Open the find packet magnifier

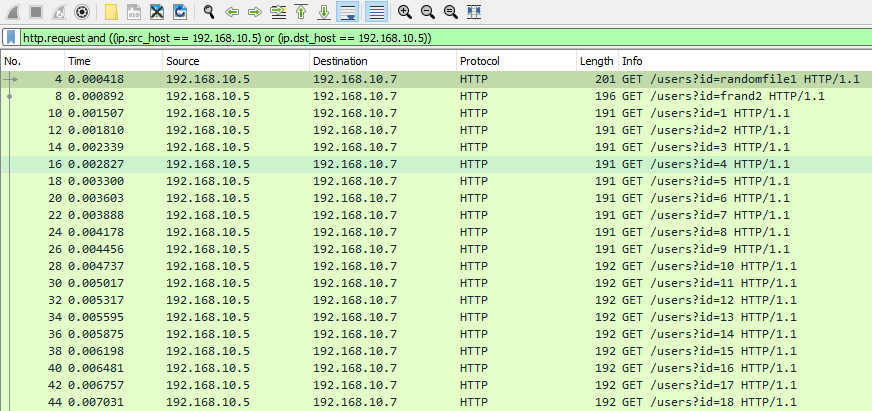pos(209,12)
